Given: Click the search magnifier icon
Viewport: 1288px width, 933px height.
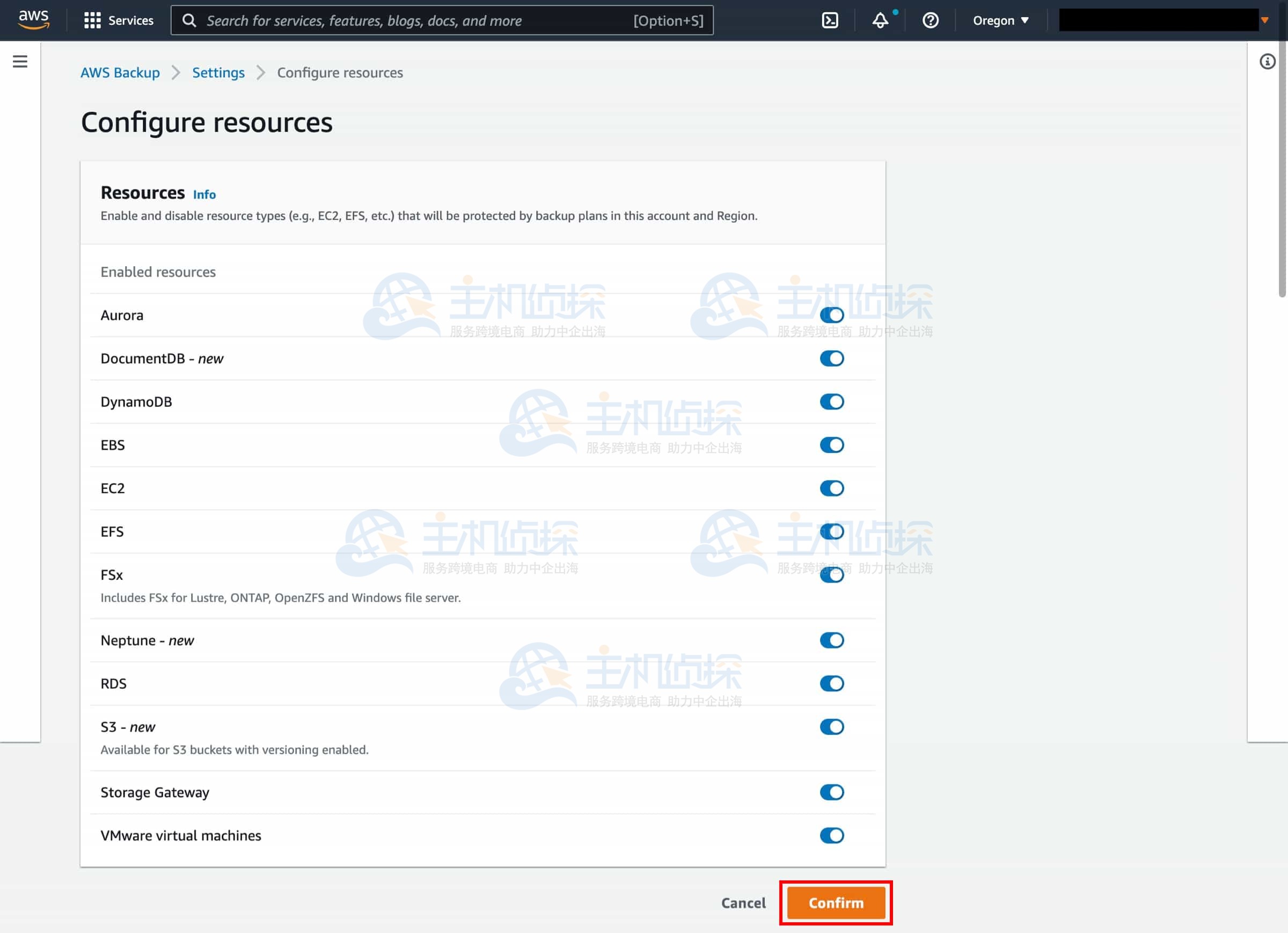Looking at the screenshot, I should (x=189, y=20).
